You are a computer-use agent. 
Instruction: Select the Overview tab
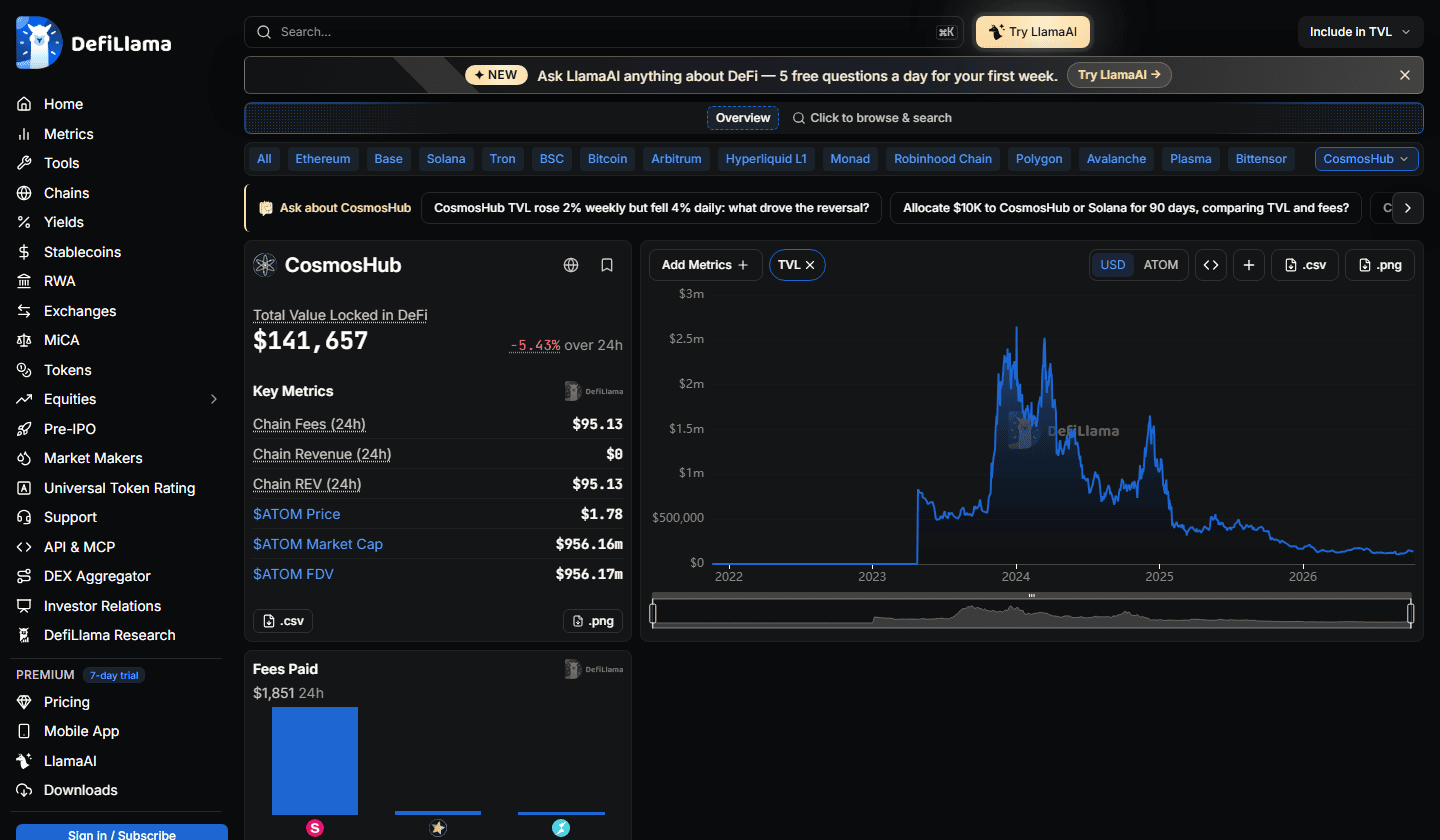click(743, 118)
